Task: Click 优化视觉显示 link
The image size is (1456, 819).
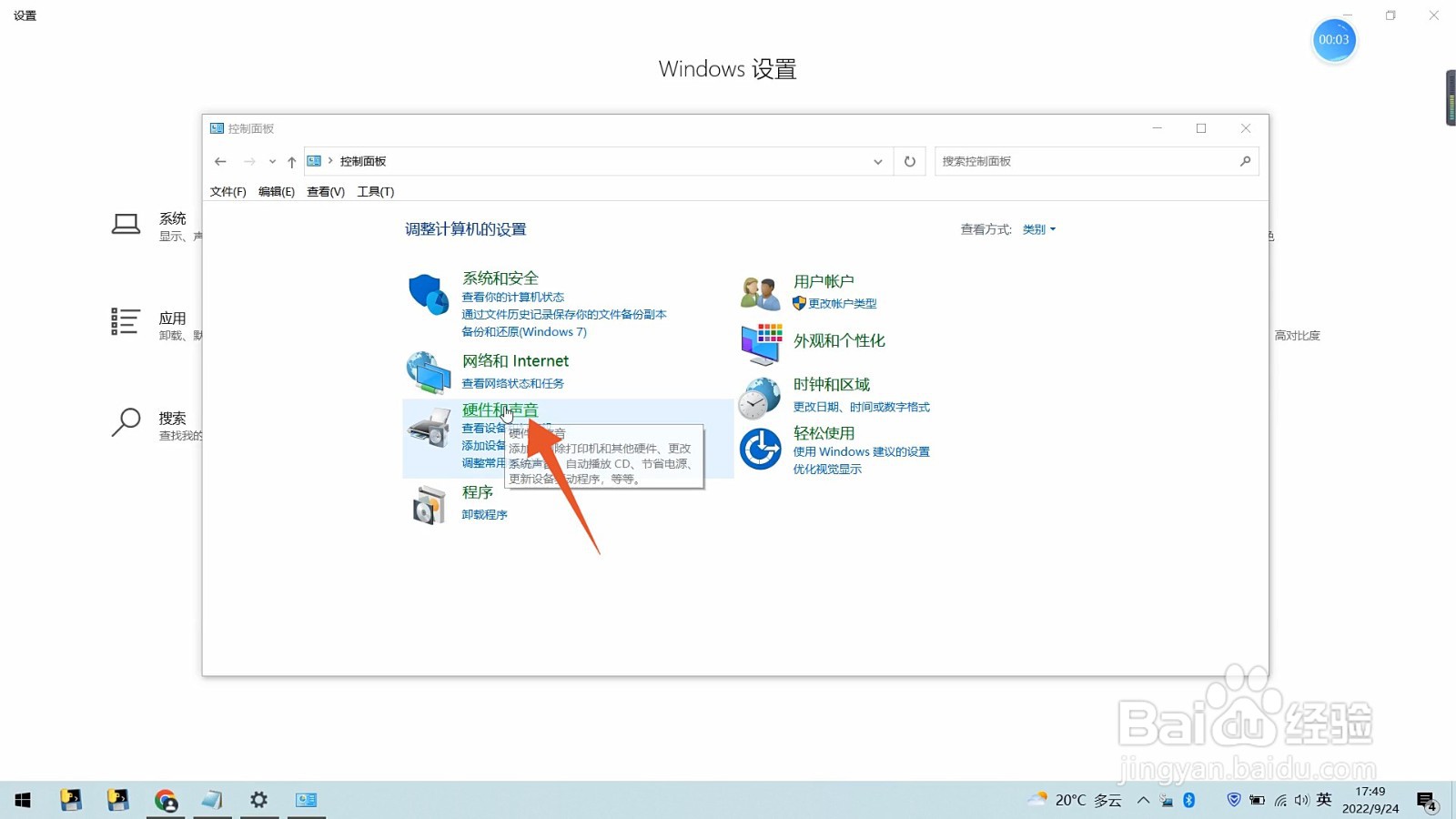Action: (x=827, y=469)
